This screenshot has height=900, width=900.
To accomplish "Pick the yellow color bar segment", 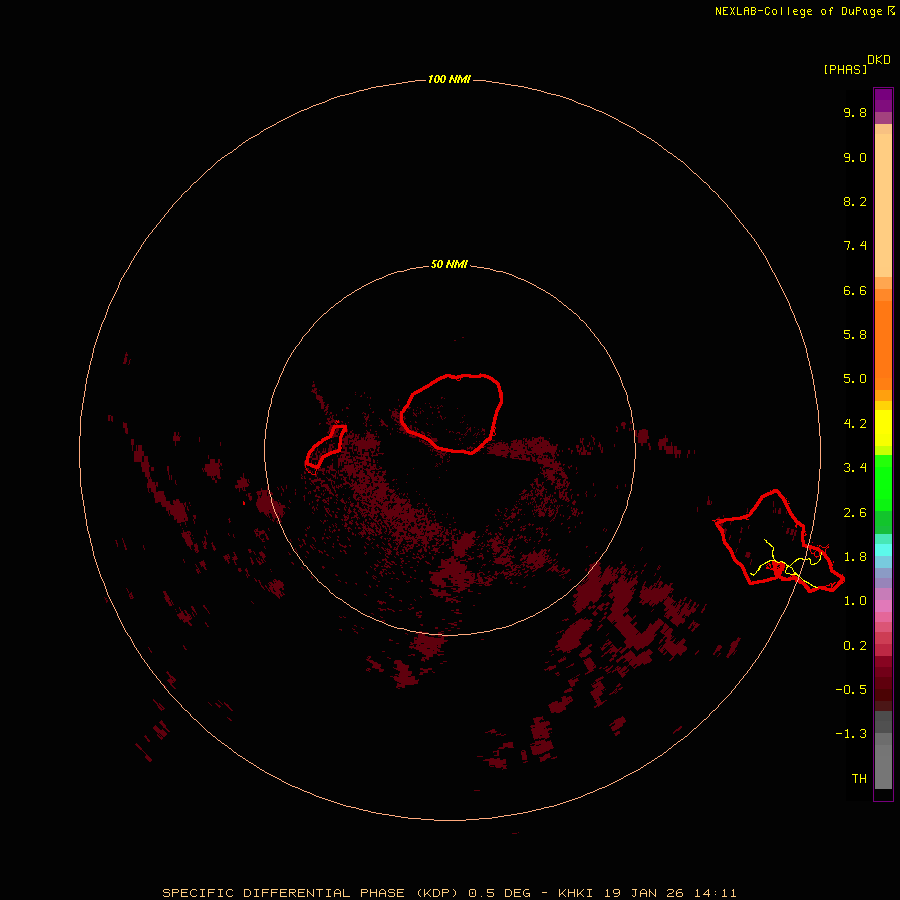I will [883, 428].
